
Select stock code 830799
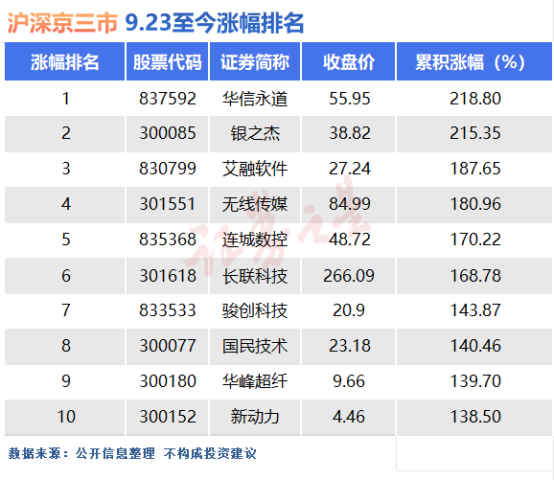click(167, 168)
